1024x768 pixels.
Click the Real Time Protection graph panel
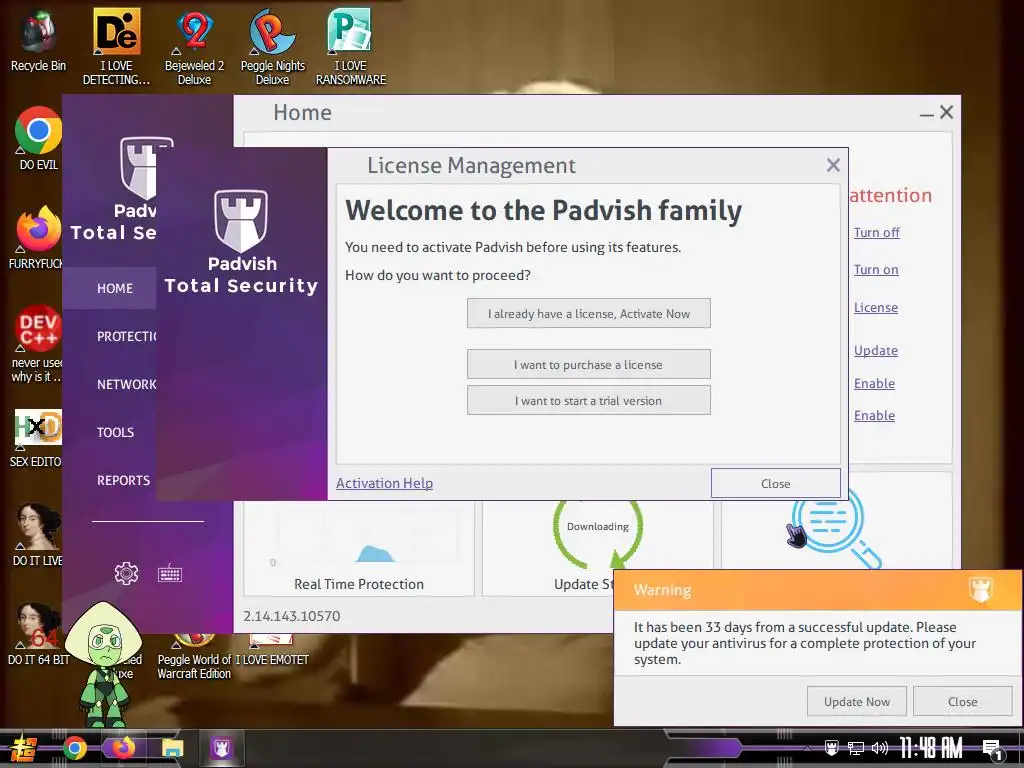(359, 549)
